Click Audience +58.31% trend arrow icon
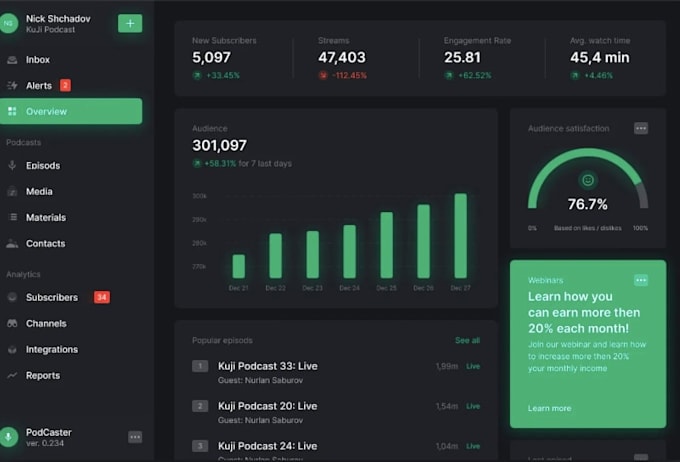680x462 pixels. tap(197, 164)
